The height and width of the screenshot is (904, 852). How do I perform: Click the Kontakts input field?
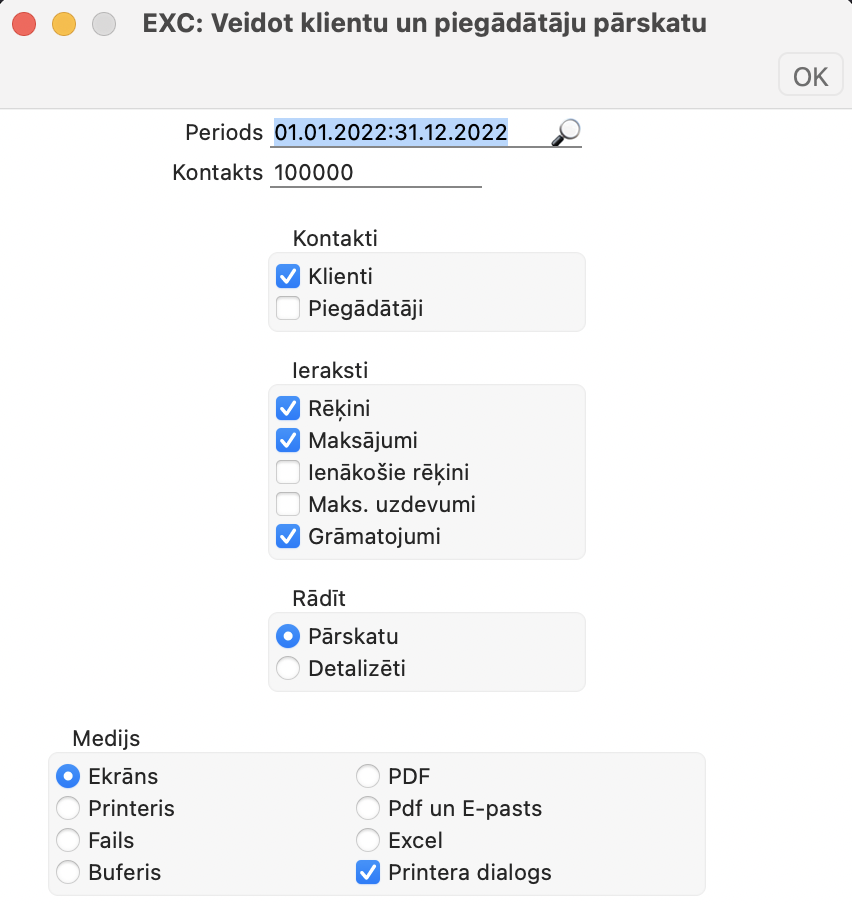(x=376, y=173)
